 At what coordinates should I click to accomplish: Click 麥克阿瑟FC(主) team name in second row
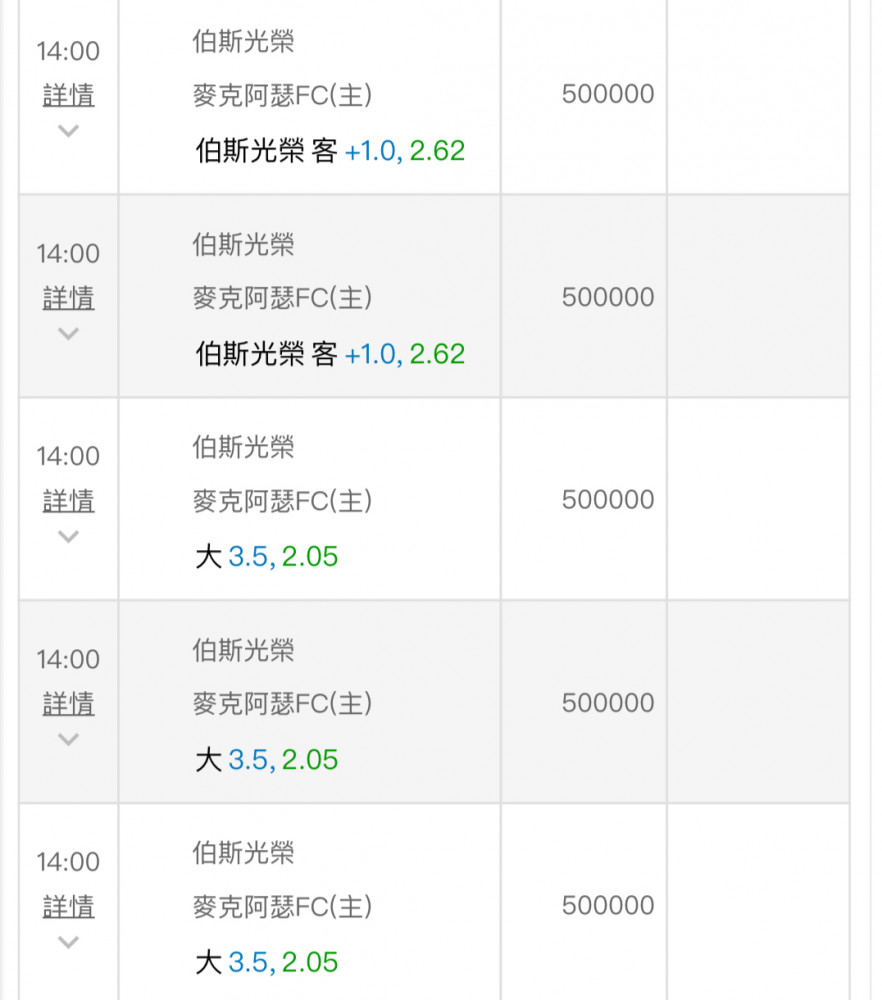(283, 298)
